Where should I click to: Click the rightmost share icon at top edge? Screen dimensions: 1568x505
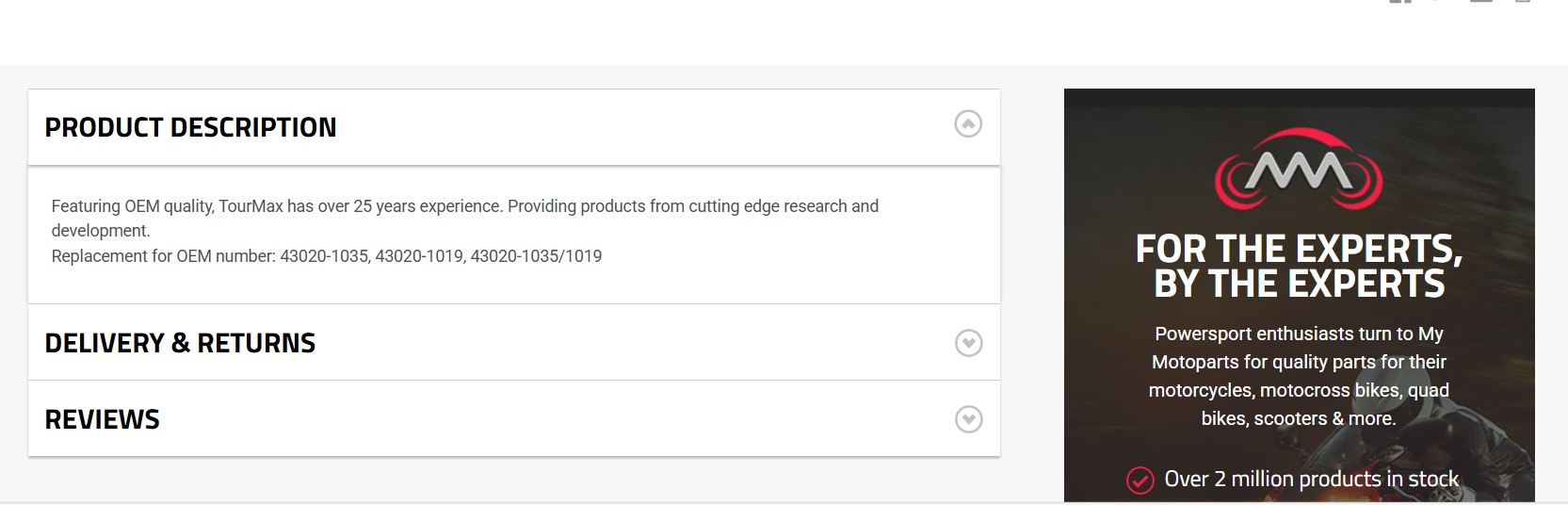[x=1523, y=2]
